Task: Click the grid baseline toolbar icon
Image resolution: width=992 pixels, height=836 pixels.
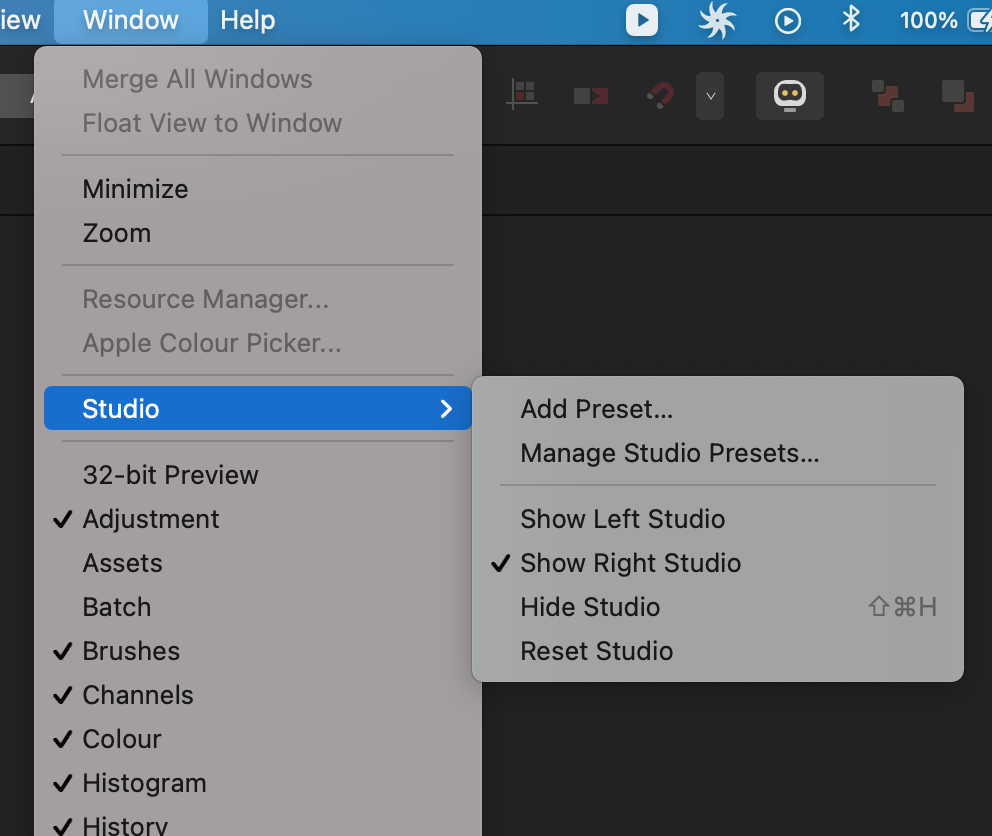Action: [523, 95]
